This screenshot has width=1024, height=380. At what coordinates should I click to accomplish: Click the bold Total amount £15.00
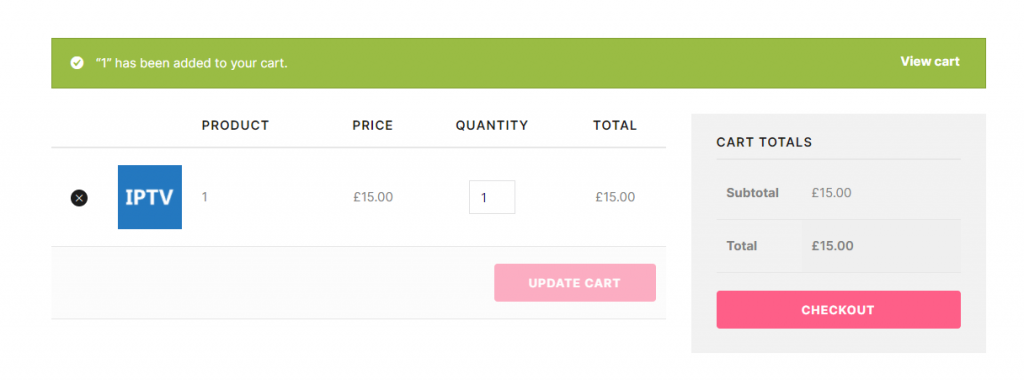pyautogui.click(x=833, y=246)
